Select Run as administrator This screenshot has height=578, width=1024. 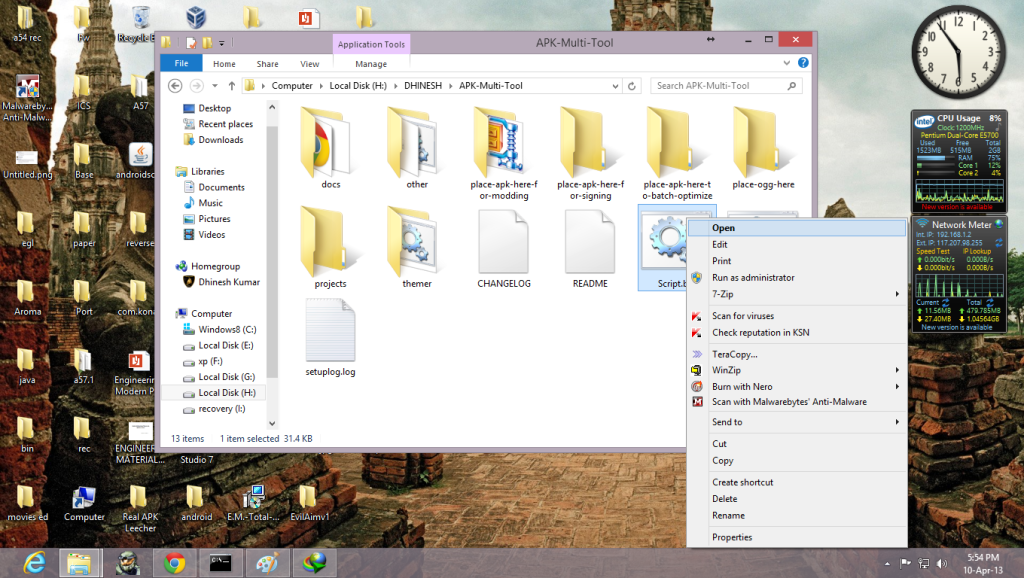[x=797, y=278]
